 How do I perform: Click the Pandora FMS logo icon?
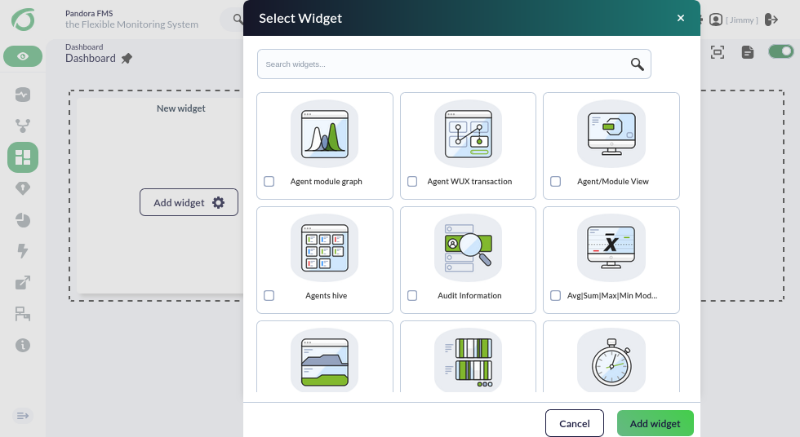(23, 19)
